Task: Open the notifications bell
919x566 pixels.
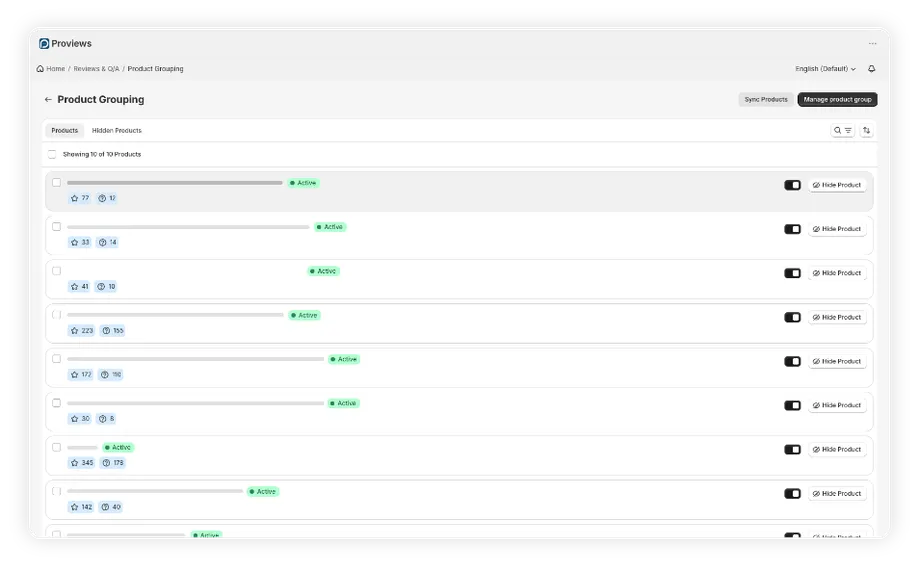Action: click(x=871, y=69)
